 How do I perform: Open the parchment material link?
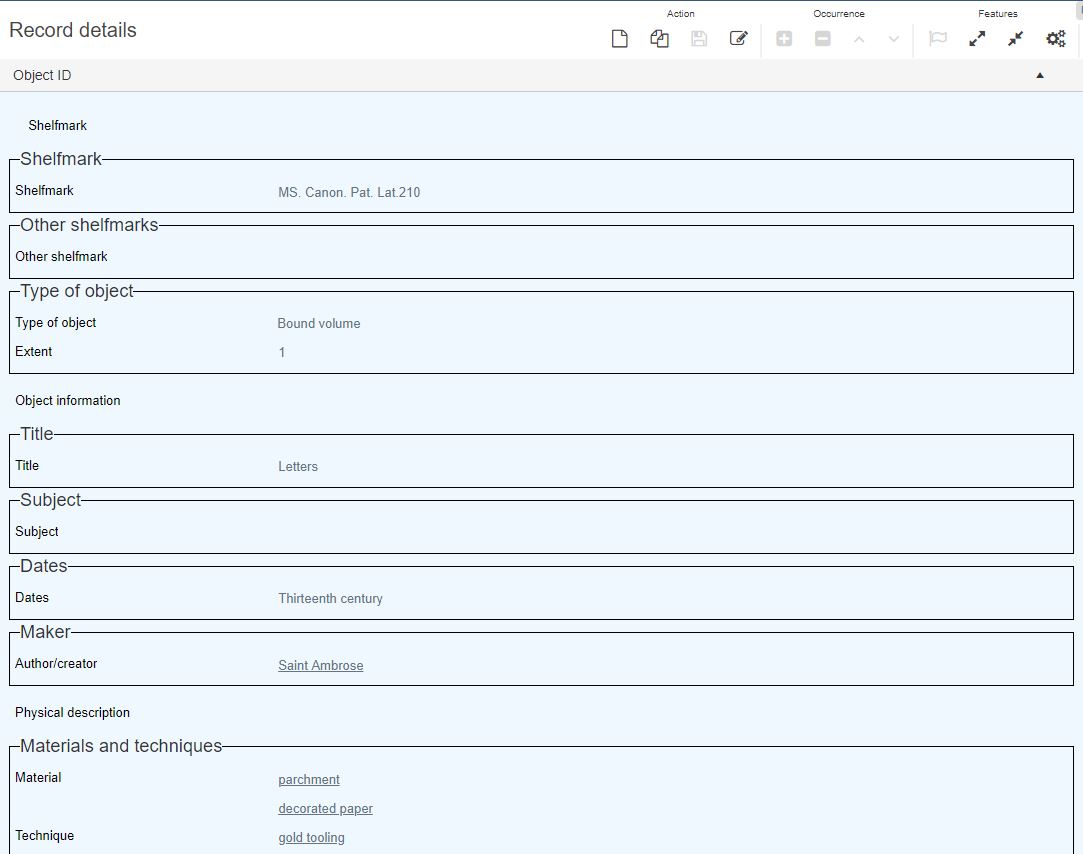309,780
